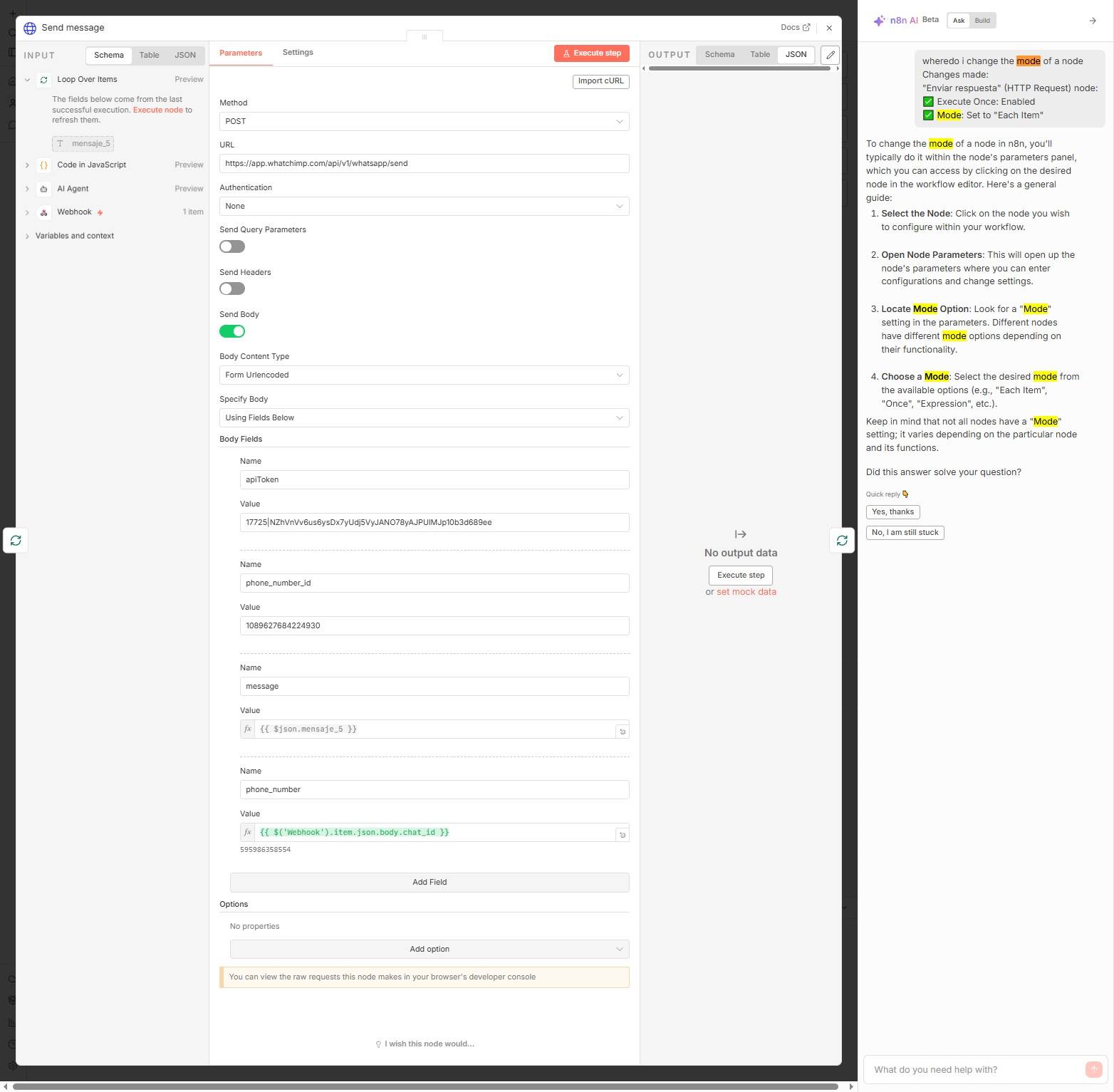Expand Code in JavaScript input
The height and width of the screenshot is (1092, 1114).
27,165
